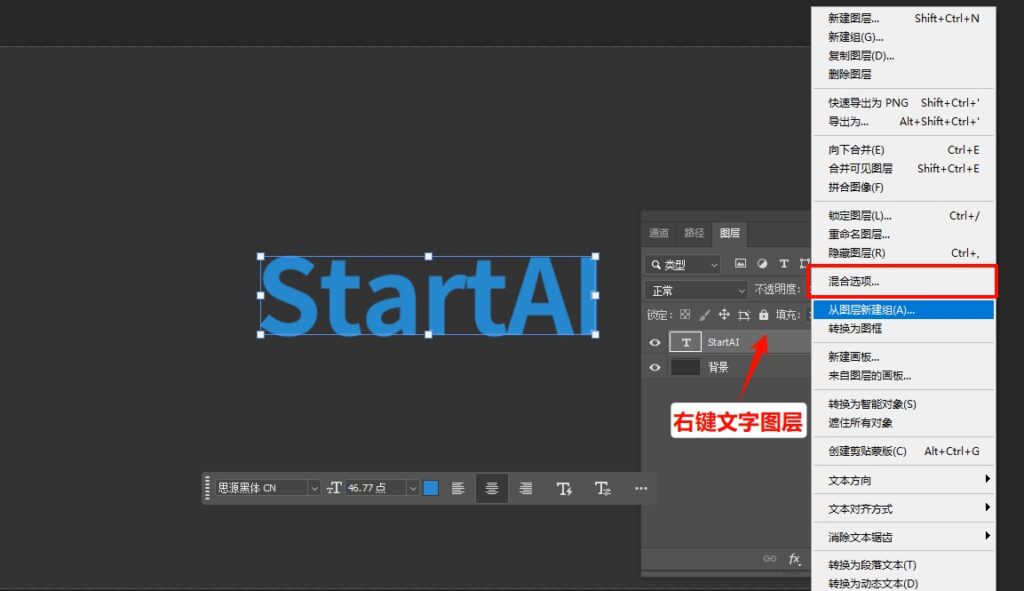Click the fx layer style icon
This screenshot has height=591, width=1024.
[795, 559]
